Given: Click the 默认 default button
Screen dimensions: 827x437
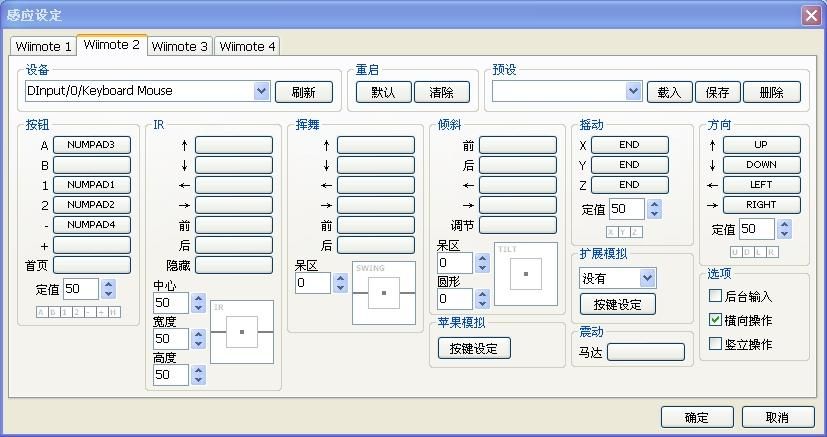Looking at the screenshot, I should coord(383,92).
